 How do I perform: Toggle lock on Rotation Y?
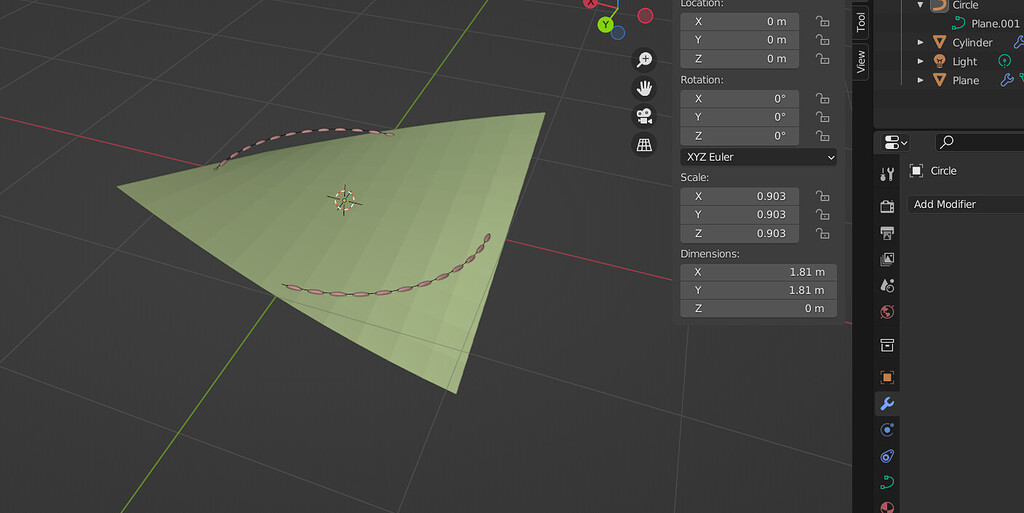(x=822, y=117)
